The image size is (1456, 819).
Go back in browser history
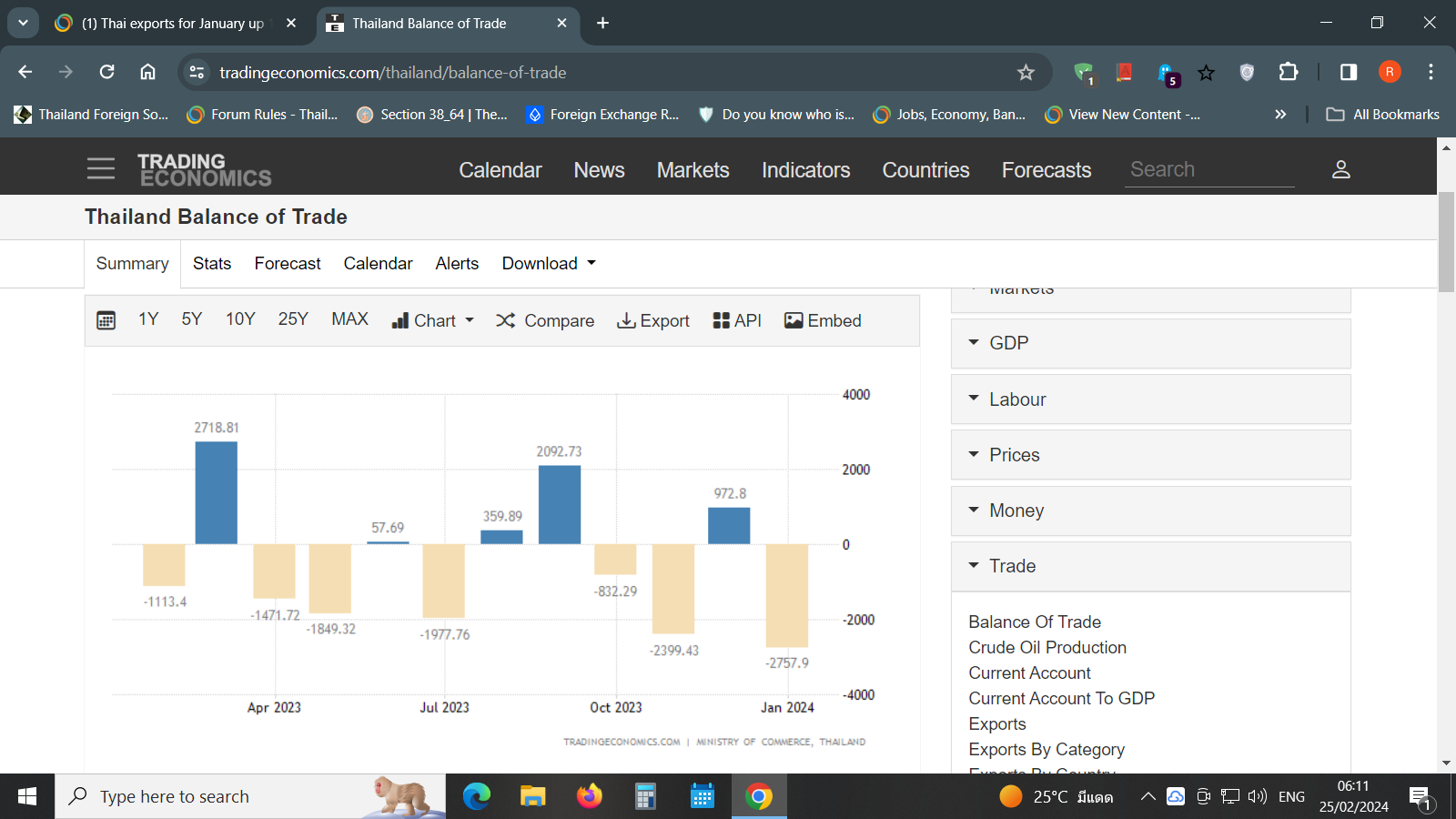point(25,72)
